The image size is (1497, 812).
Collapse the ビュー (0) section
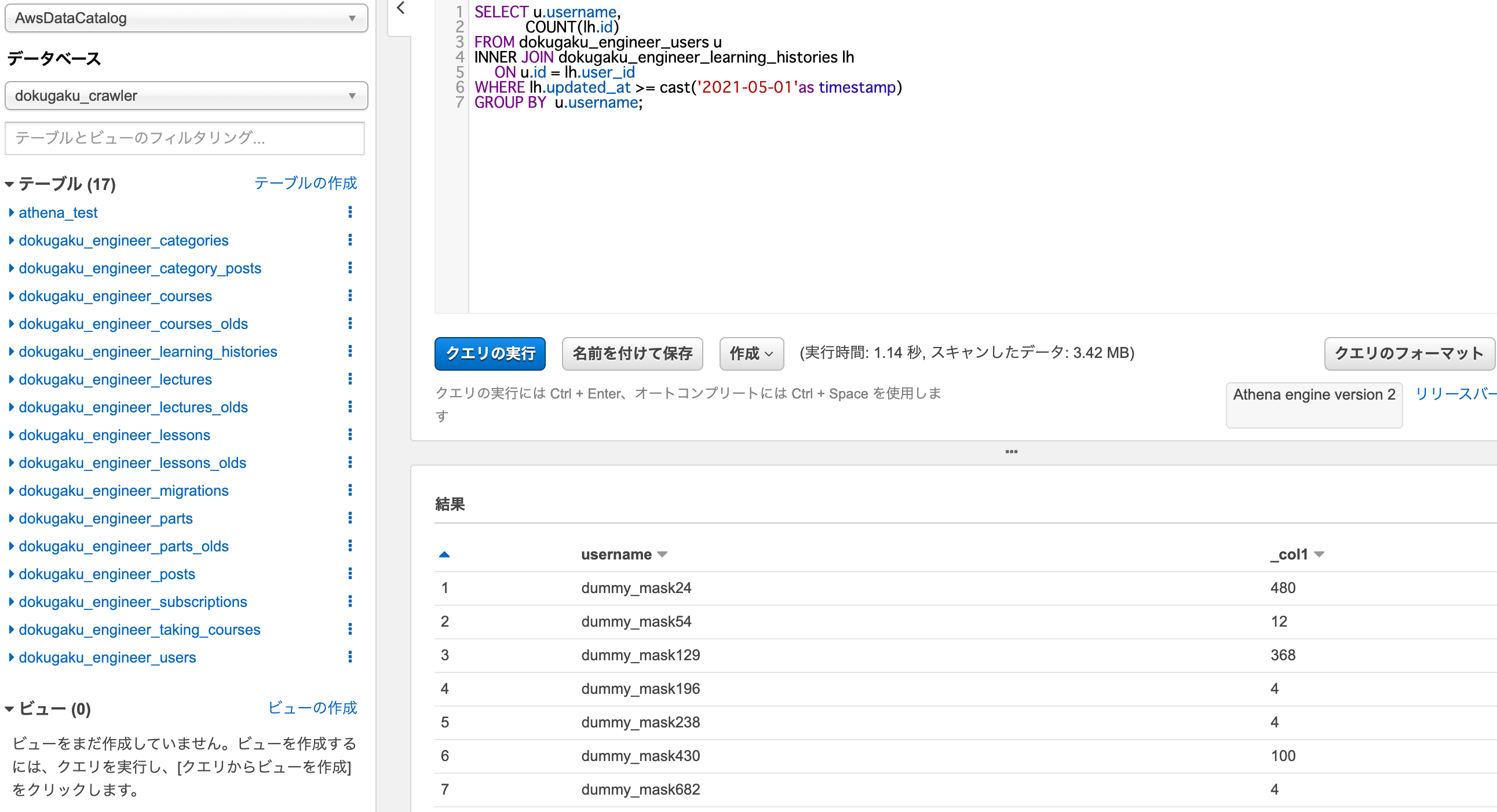click(9, 708)
